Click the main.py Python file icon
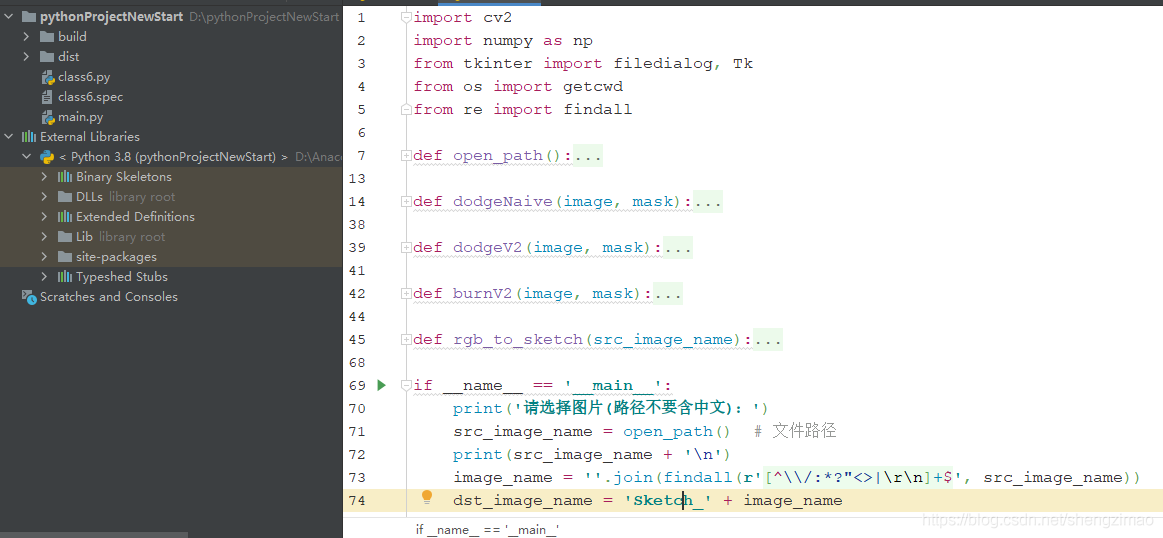This screenshot has height=538, width=1163. coord(47,117)
